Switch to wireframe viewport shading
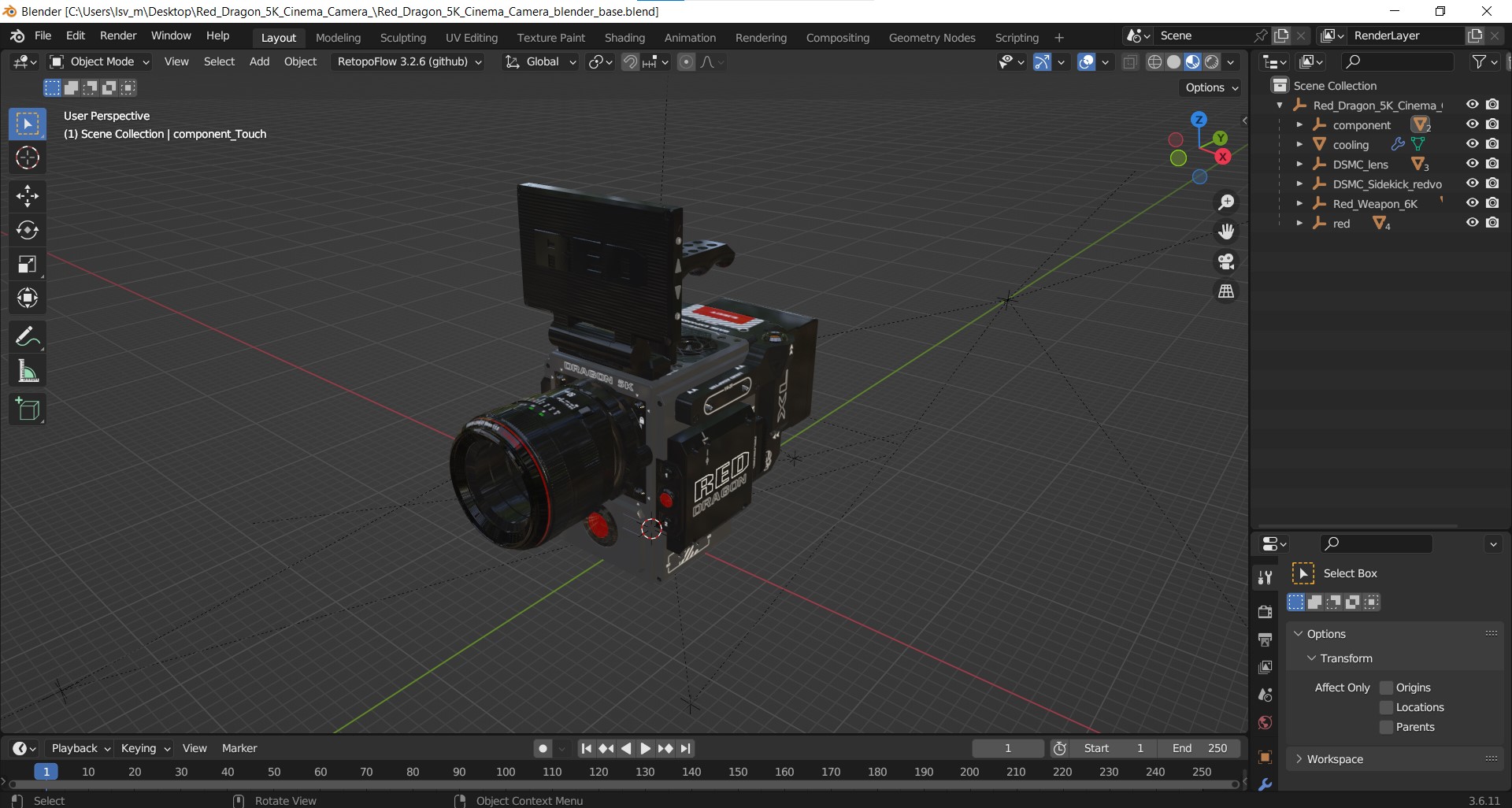The width and height of the screenshot is (1512, 808). tap(1154, 62)
